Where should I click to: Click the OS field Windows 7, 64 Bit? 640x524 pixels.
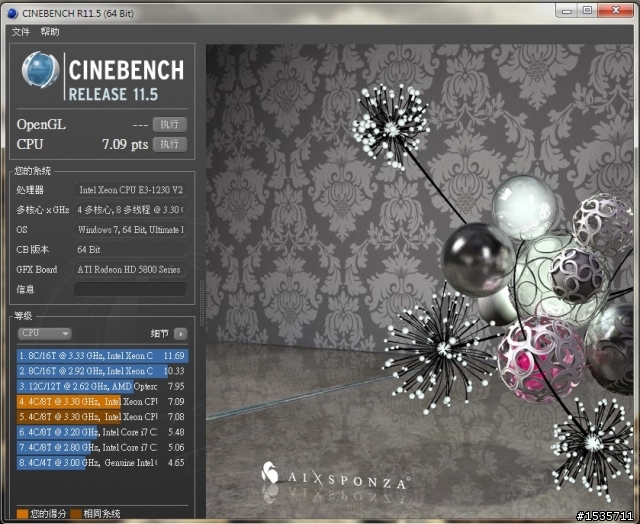(x=130, y=229)
